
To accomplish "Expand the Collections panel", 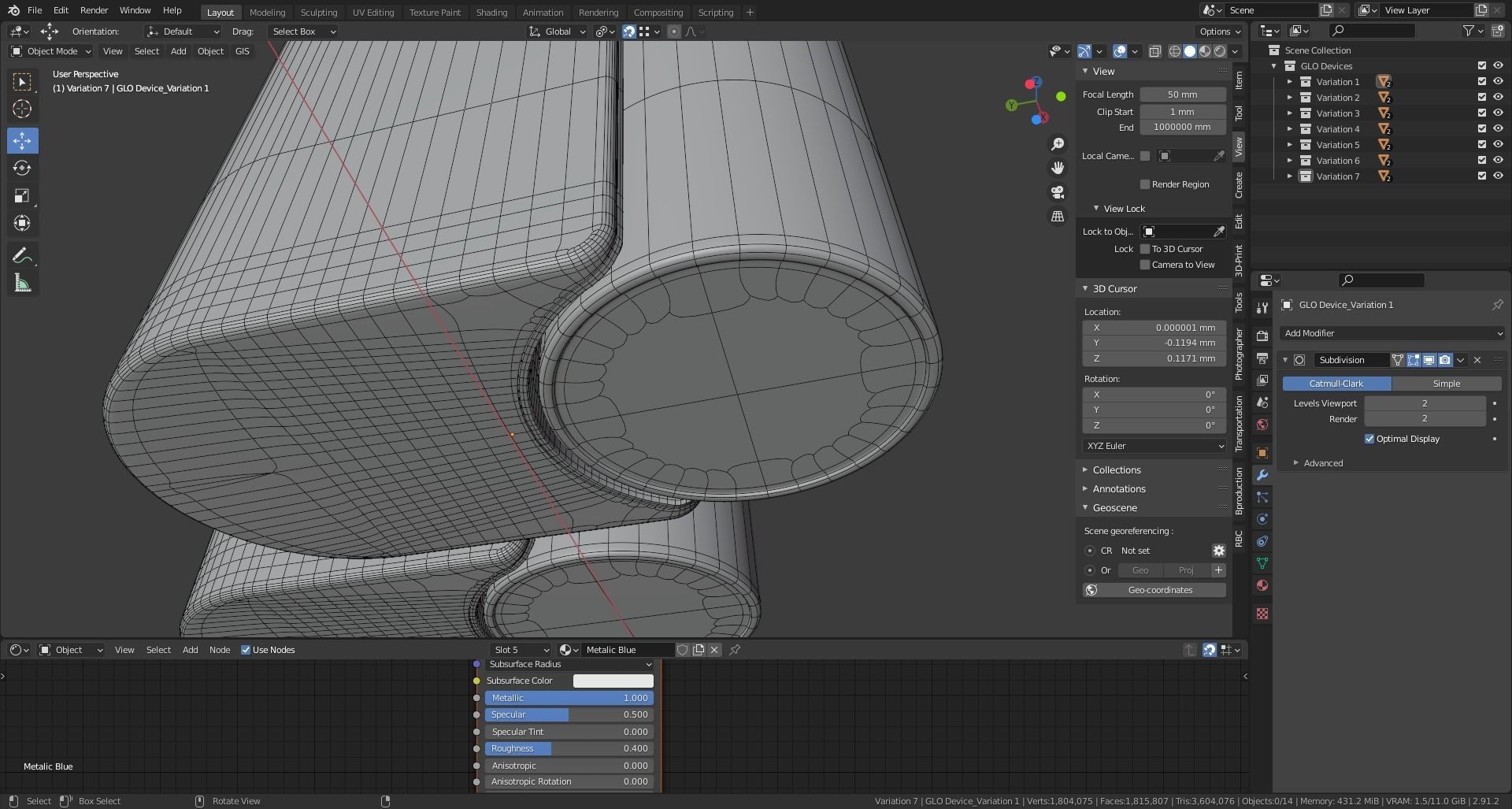I will 1116,469.
